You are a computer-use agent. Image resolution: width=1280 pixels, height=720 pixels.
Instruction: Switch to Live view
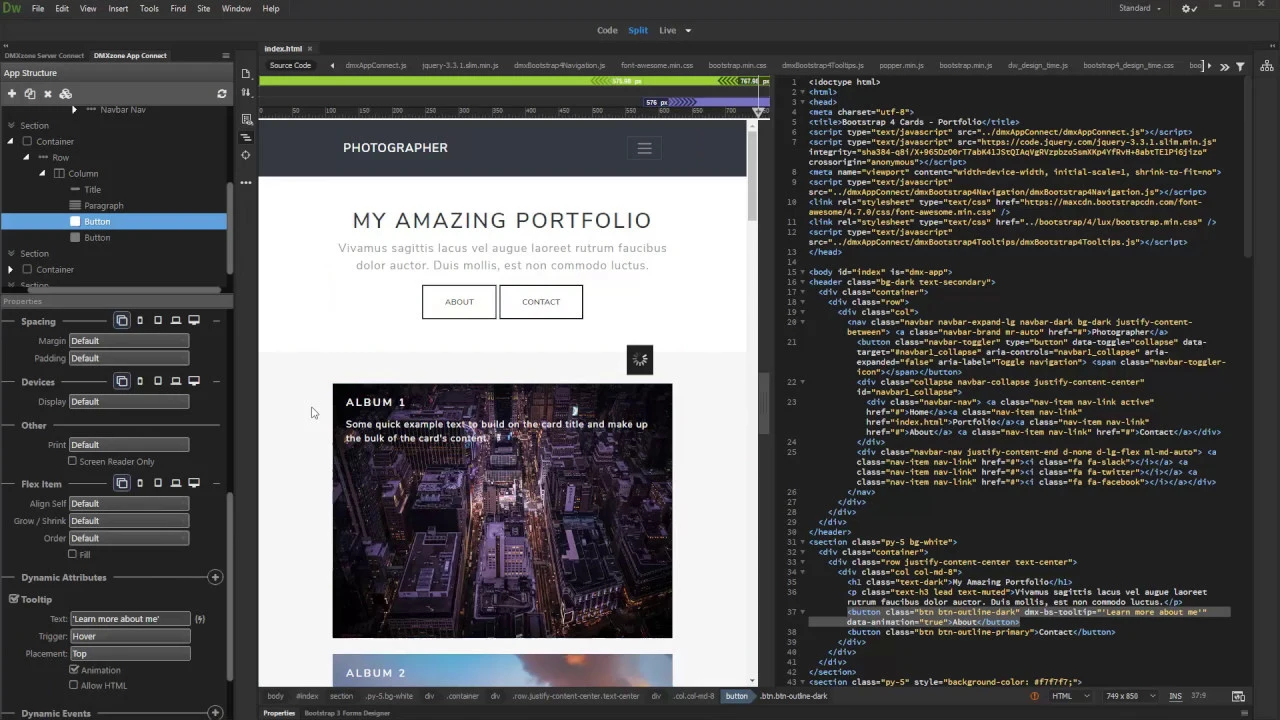pos(667,30)
